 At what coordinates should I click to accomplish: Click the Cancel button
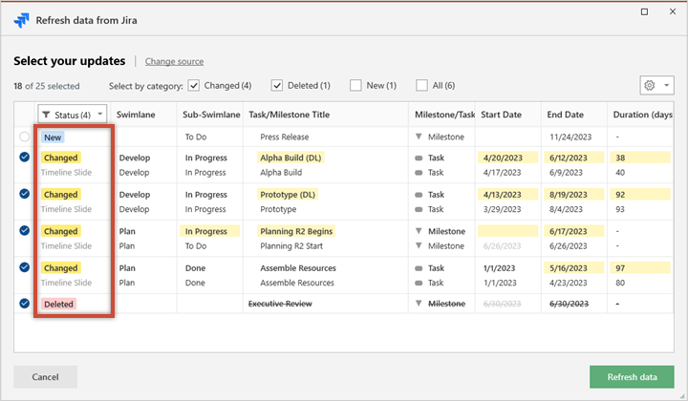coord(45,377)
